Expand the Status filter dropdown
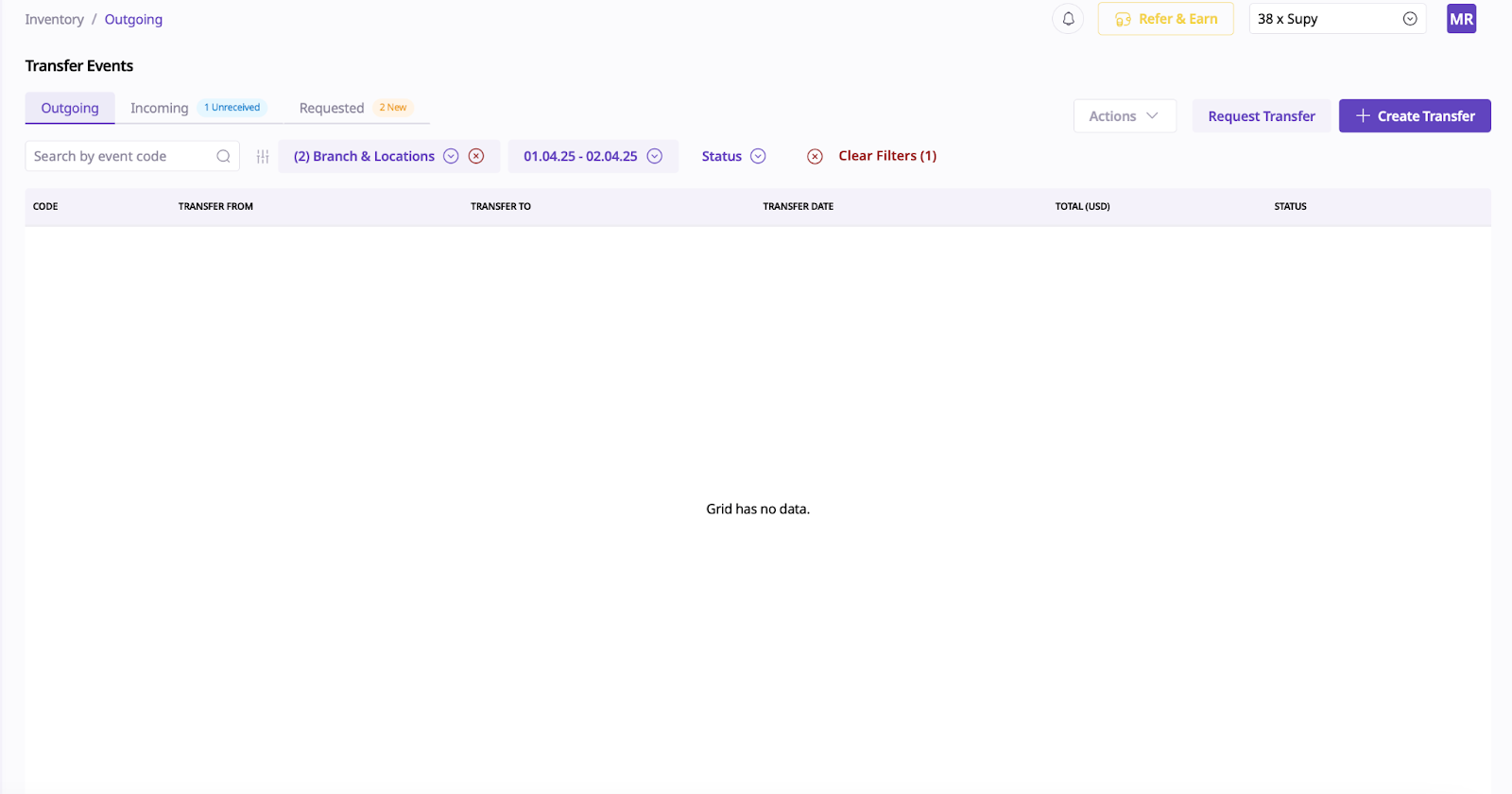1512x794 pixels. 733,156
